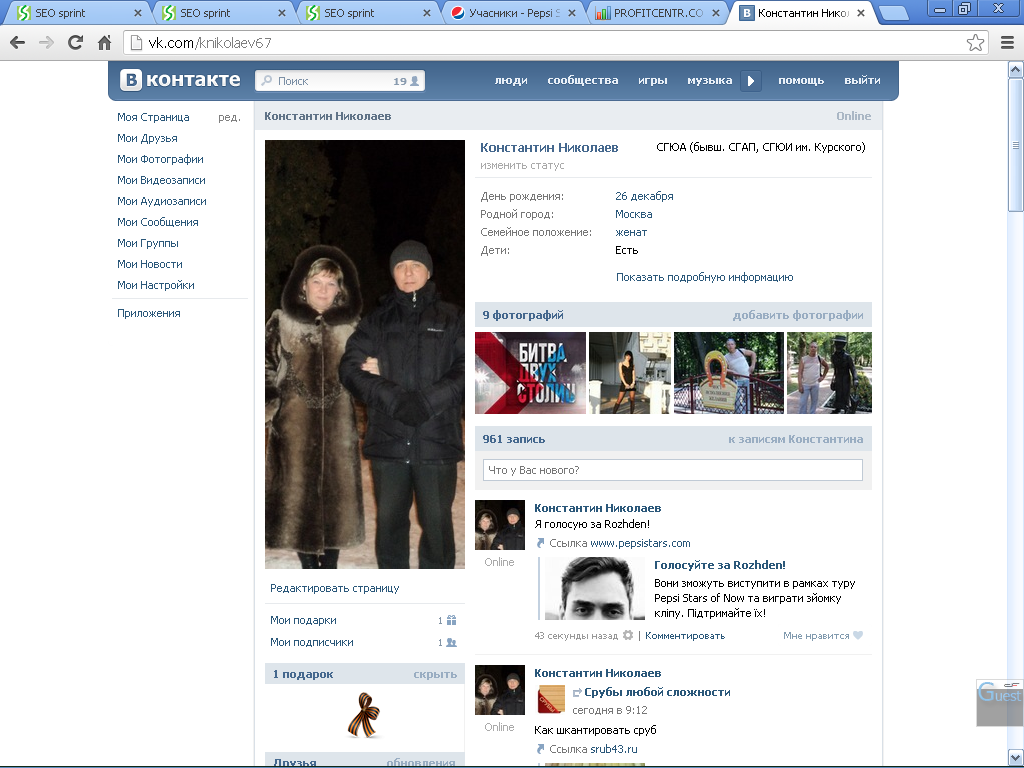Open Мои Друзья in sidebar
Image resolution: width=1024 pixels, height=768 pixels.
tap(147, 138)
